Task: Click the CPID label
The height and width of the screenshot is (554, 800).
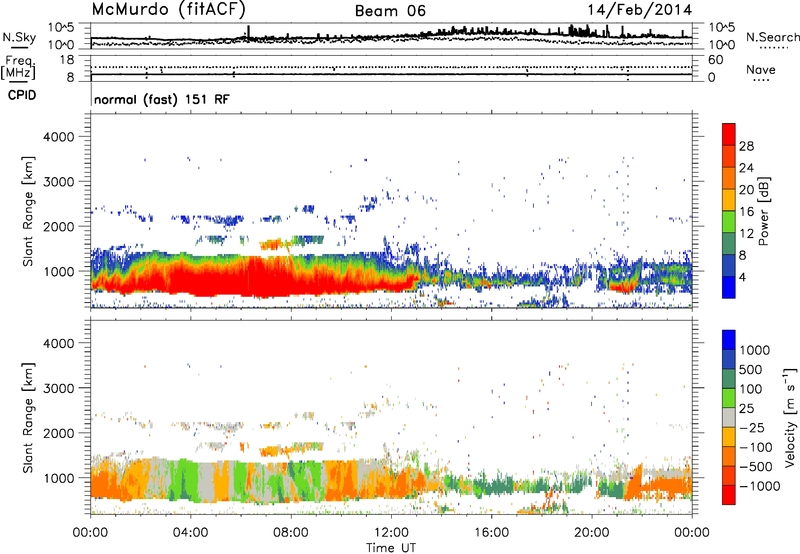Action: tap(21, 95)
